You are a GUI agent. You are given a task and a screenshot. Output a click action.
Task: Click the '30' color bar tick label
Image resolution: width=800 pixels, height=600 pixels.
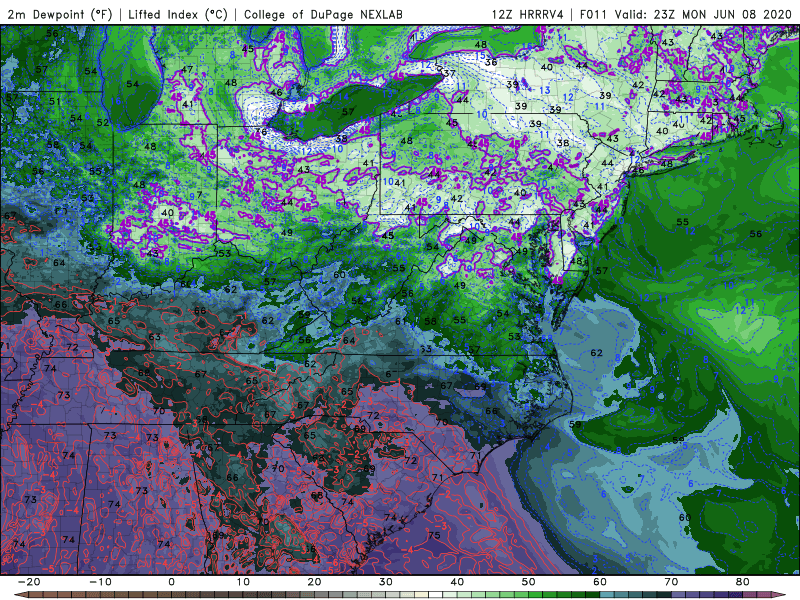click(x=386, y=582)
